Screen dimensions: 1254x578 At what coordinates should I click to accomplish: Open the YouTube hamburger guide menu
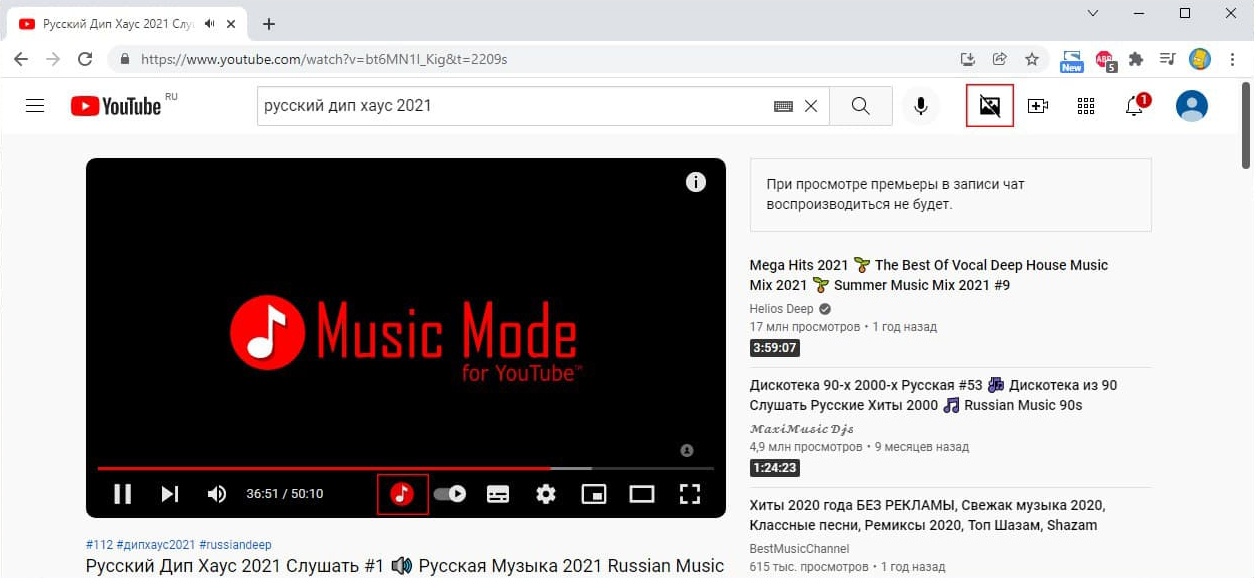35,106
